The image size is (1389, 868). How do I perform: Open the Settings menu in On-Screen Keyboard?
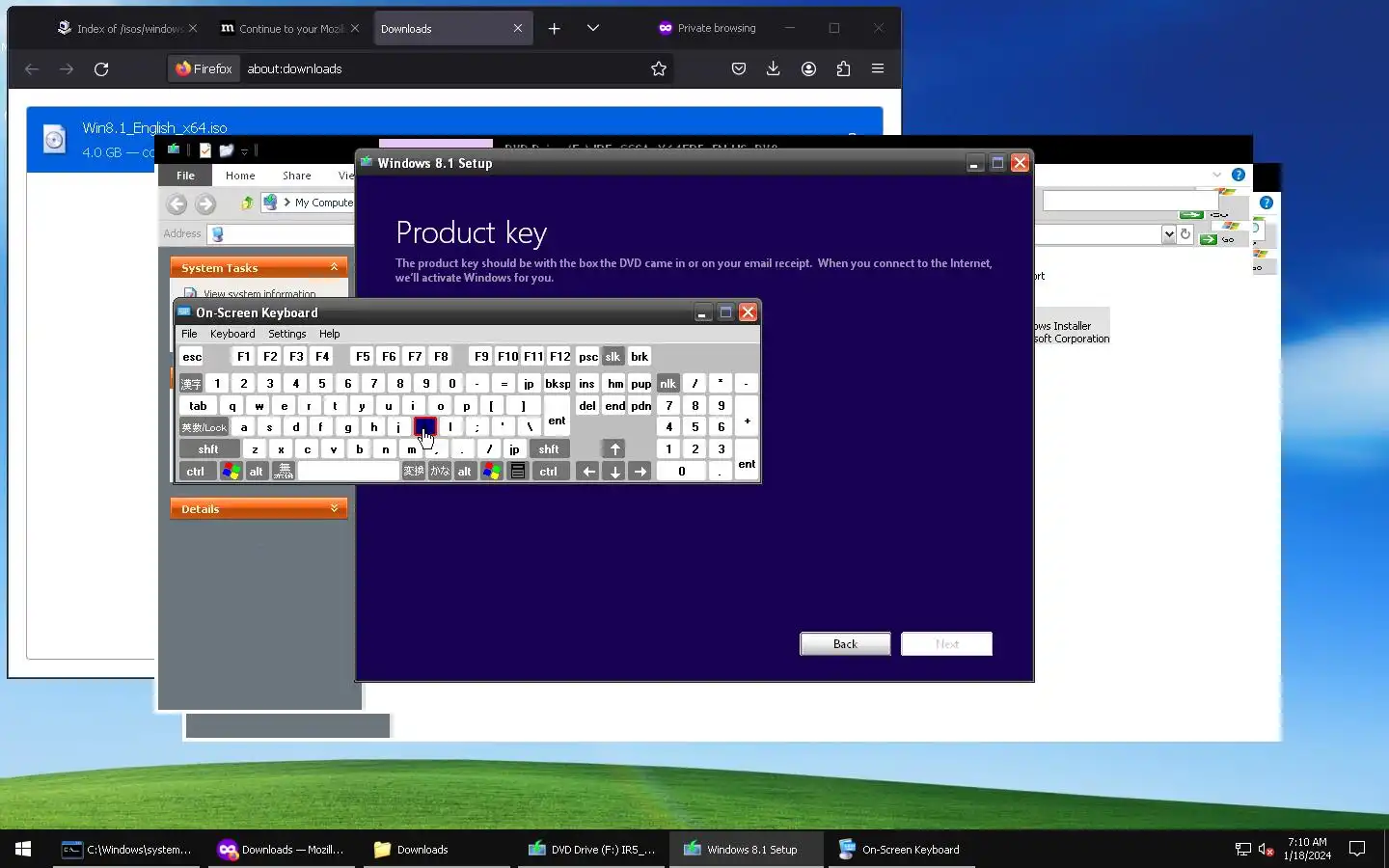click(x=287, y=334)
